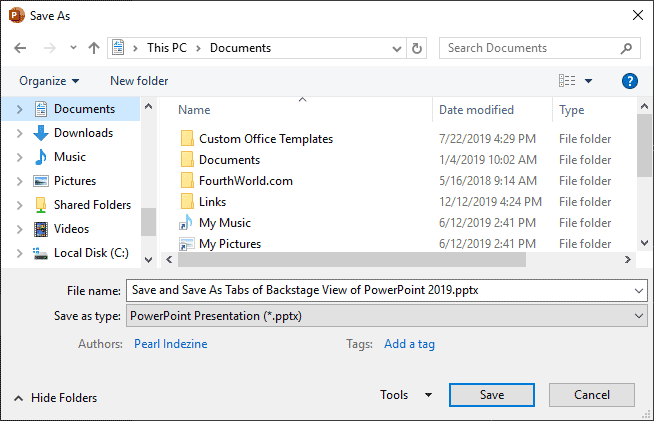This screenshot has width=654, height=421.
Task: Open the Organize menu
Action: point(49,81)
